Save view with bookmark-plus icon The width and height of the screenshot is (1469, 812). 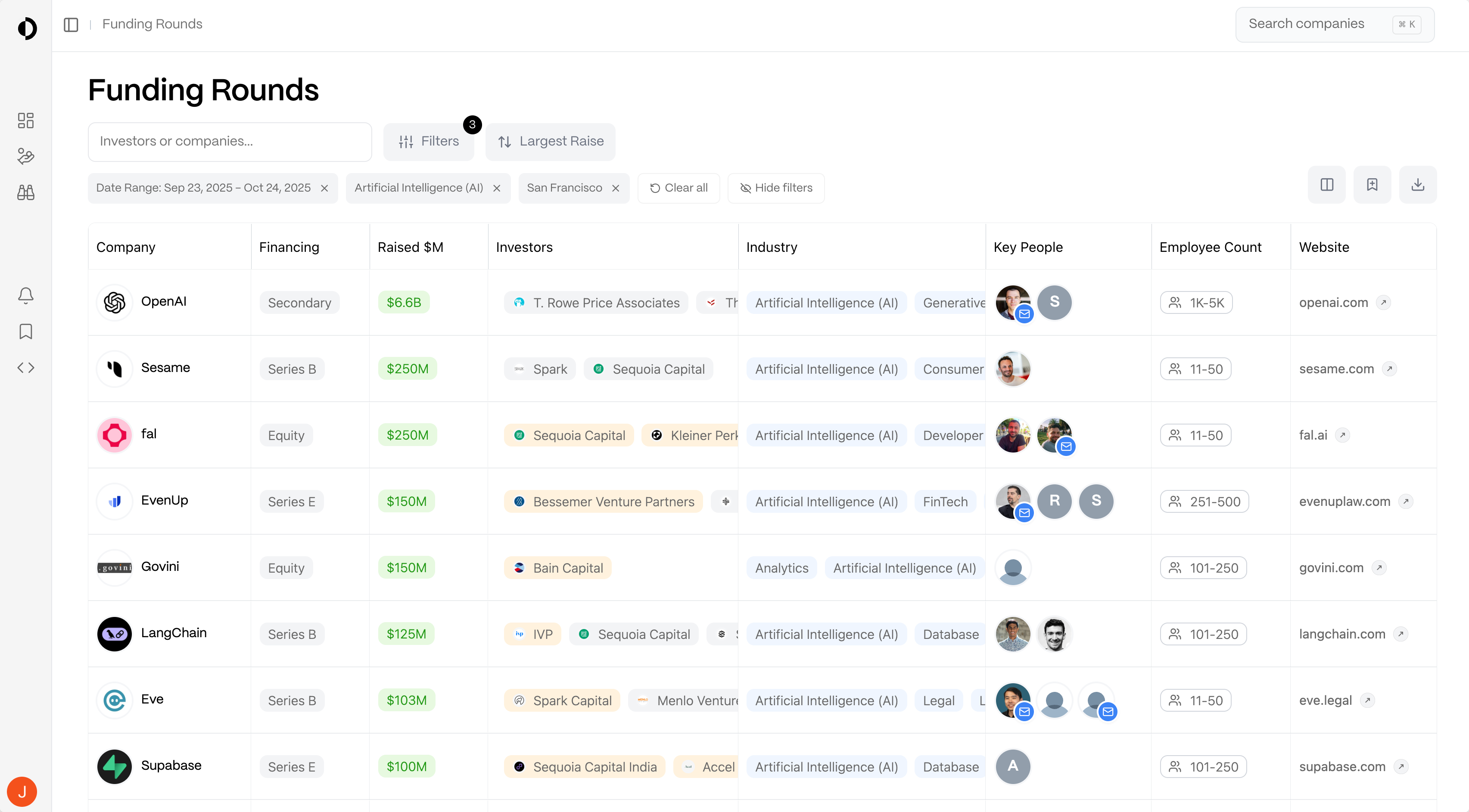1372,185
